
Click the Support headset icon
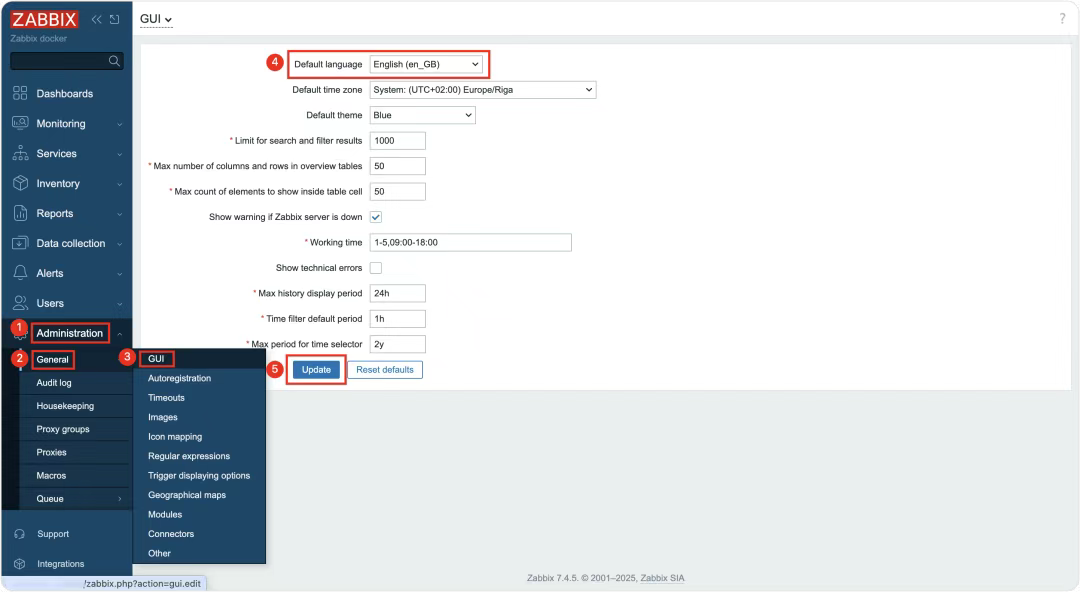click(19, 534)
